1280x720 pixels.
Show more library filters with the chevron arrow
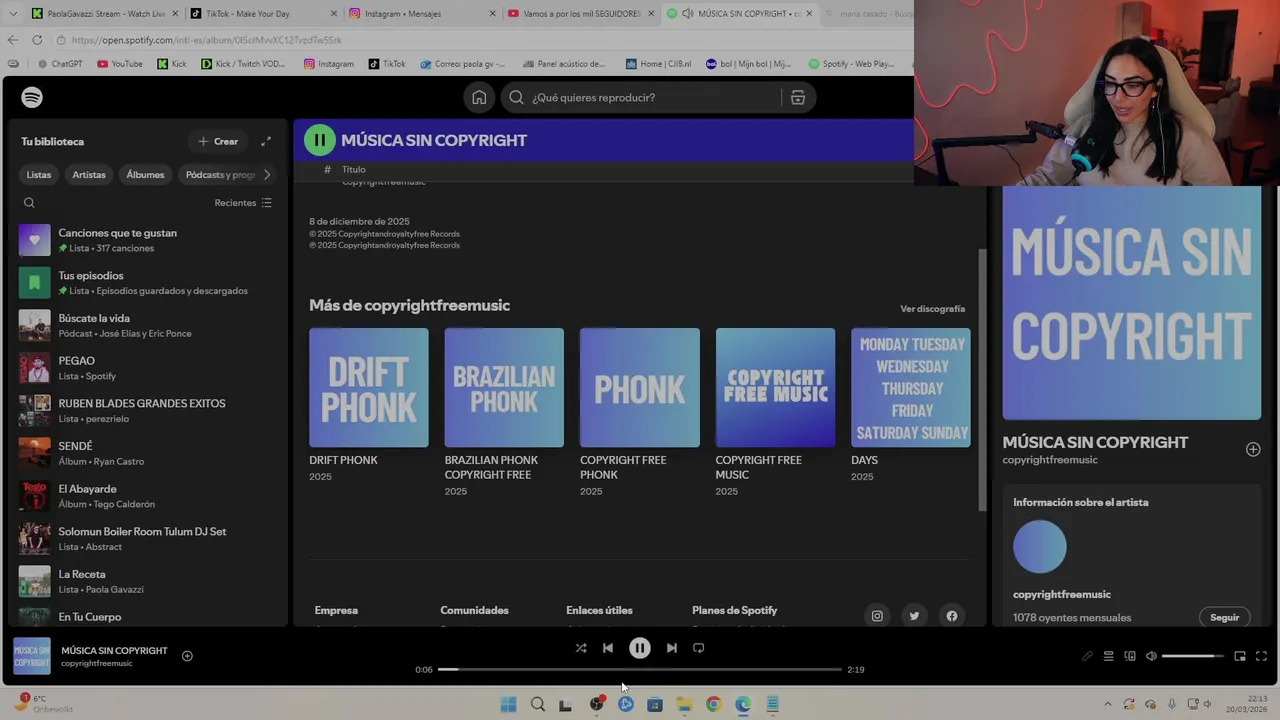coord(267,175)
